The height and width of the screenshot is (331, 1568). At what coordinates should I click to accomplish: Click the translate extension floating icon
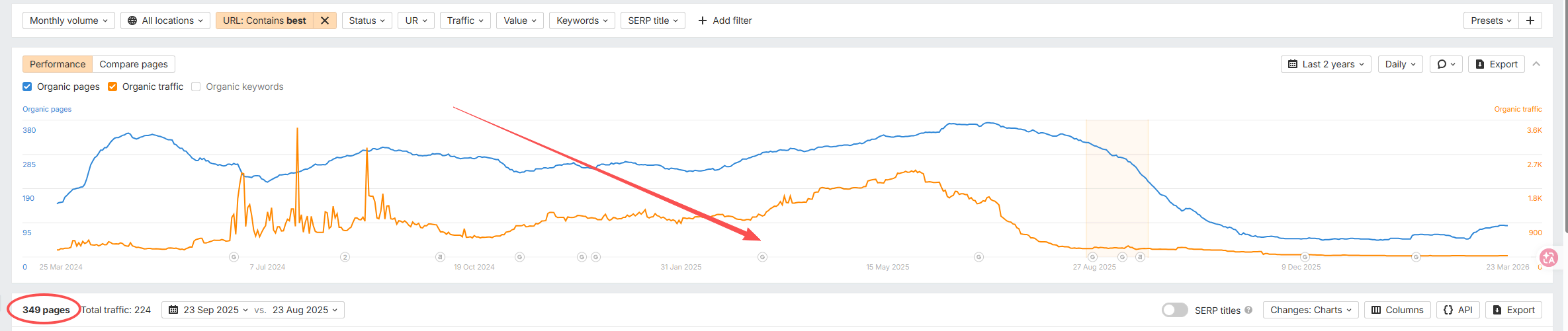[1549, 258]
